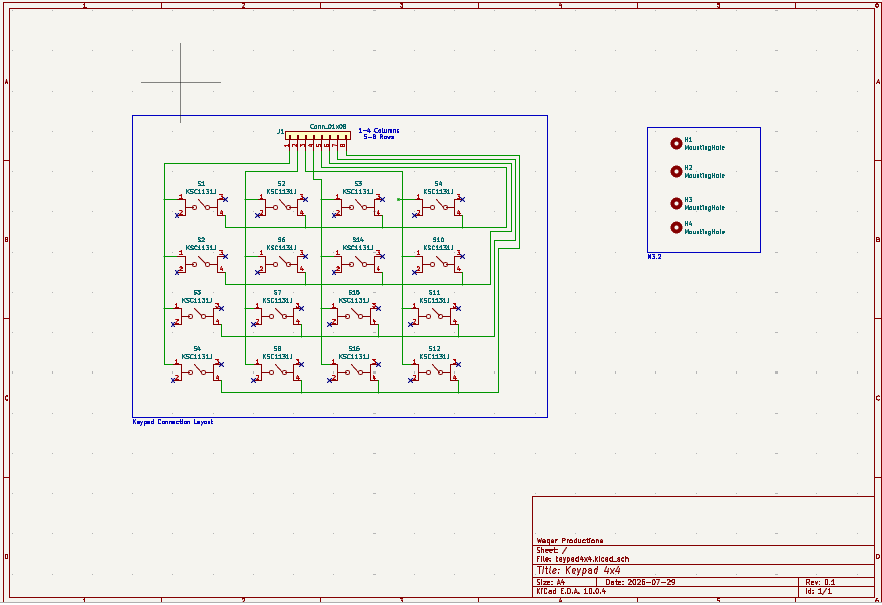This screenshot has height=605, width=882.
Task: Select switch symbol S8
Action: [x=277, y=372]
